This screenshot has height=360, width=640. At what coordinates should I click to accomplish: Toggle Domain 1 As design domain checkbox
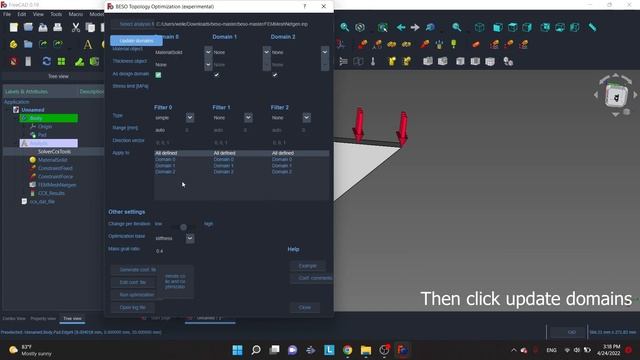(216, 75)
